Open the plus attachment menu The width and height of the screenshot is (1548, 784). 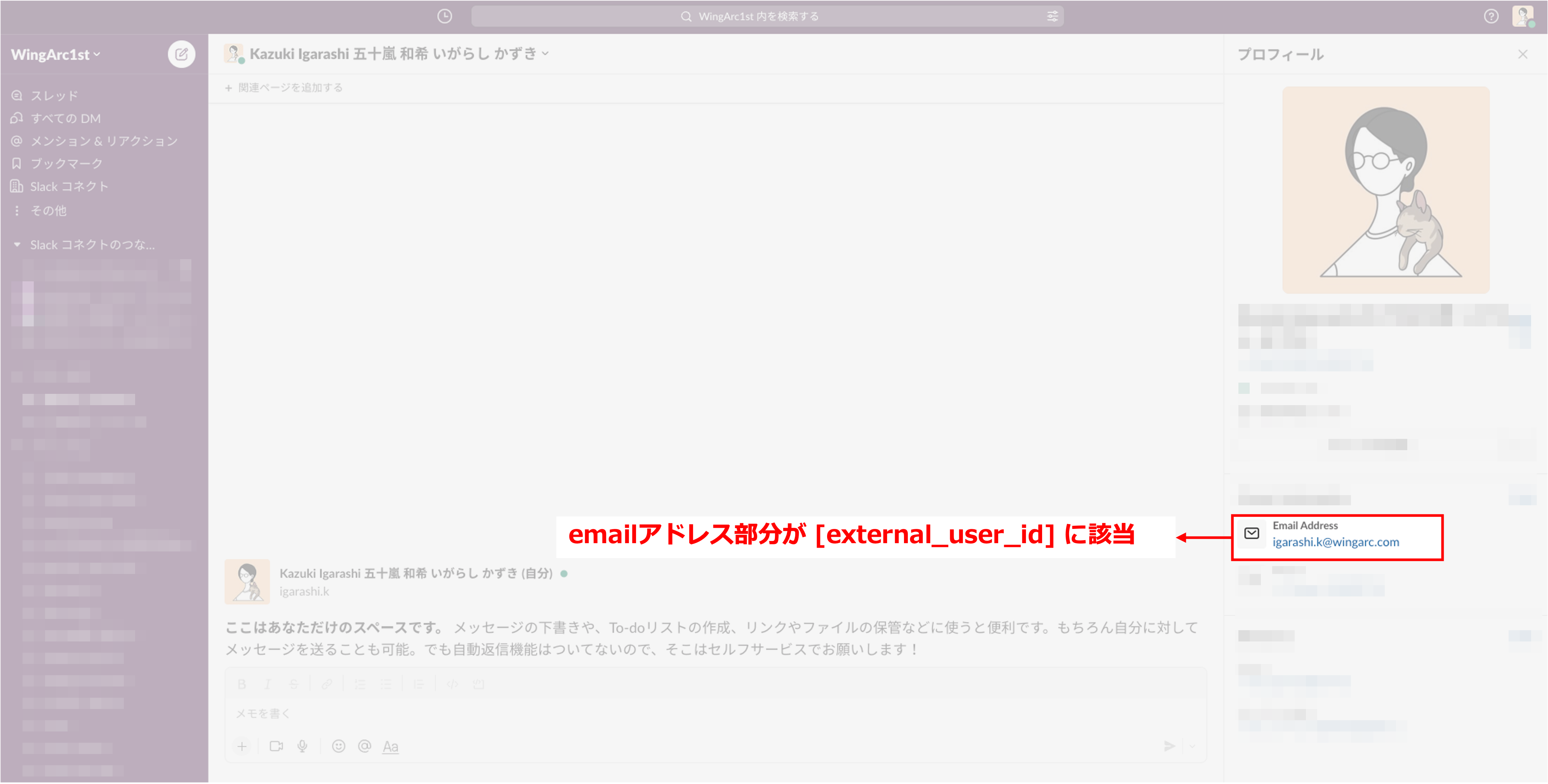242,746
